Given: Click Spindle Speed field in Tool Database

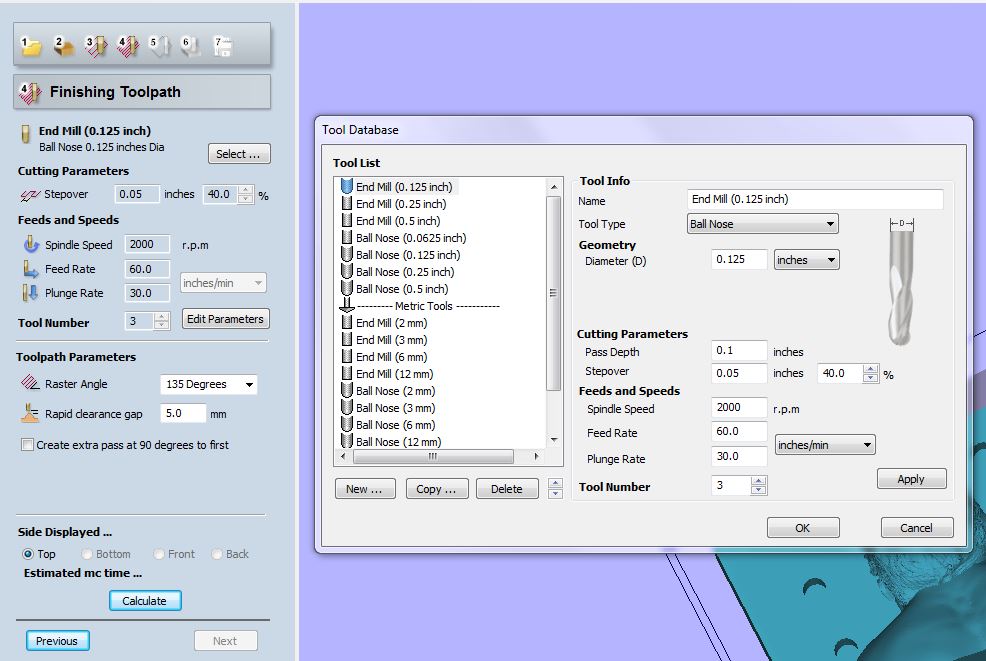Looking at the screenshot, I should click(x=739, y=408).
